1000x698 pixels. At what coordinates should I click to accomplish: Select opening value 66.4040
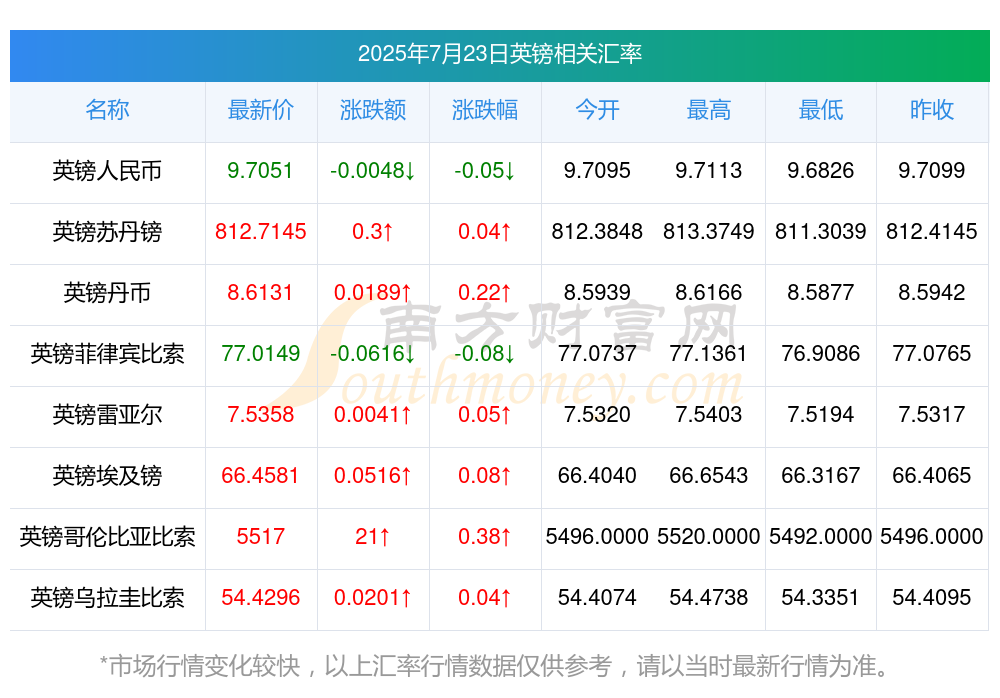[597, 475]
